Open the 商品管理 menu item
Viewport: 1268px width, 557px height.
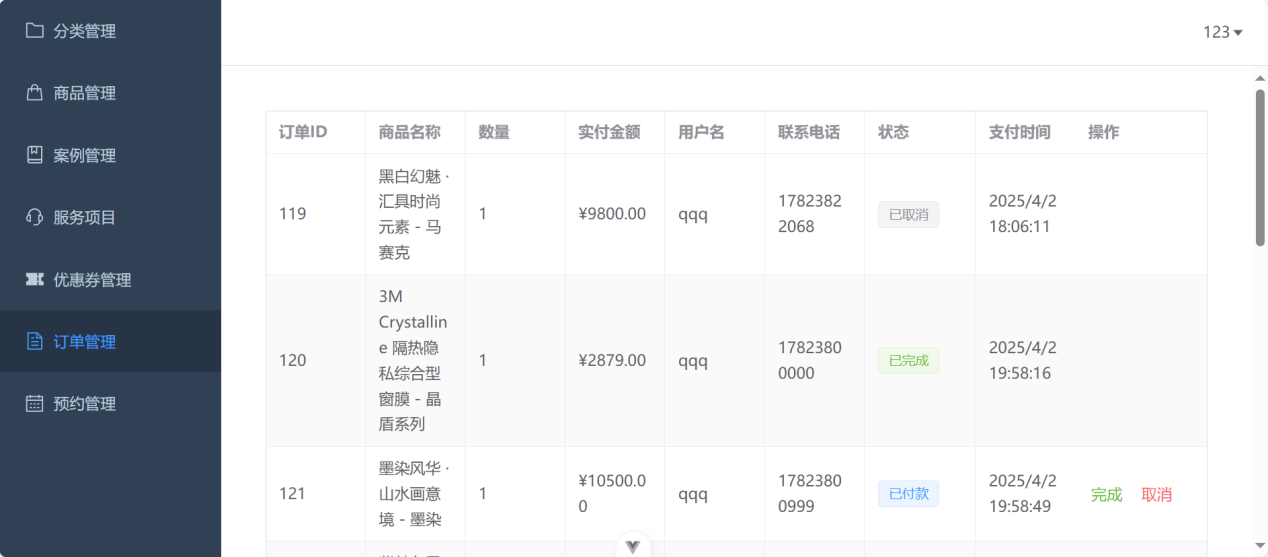(110, 93)
